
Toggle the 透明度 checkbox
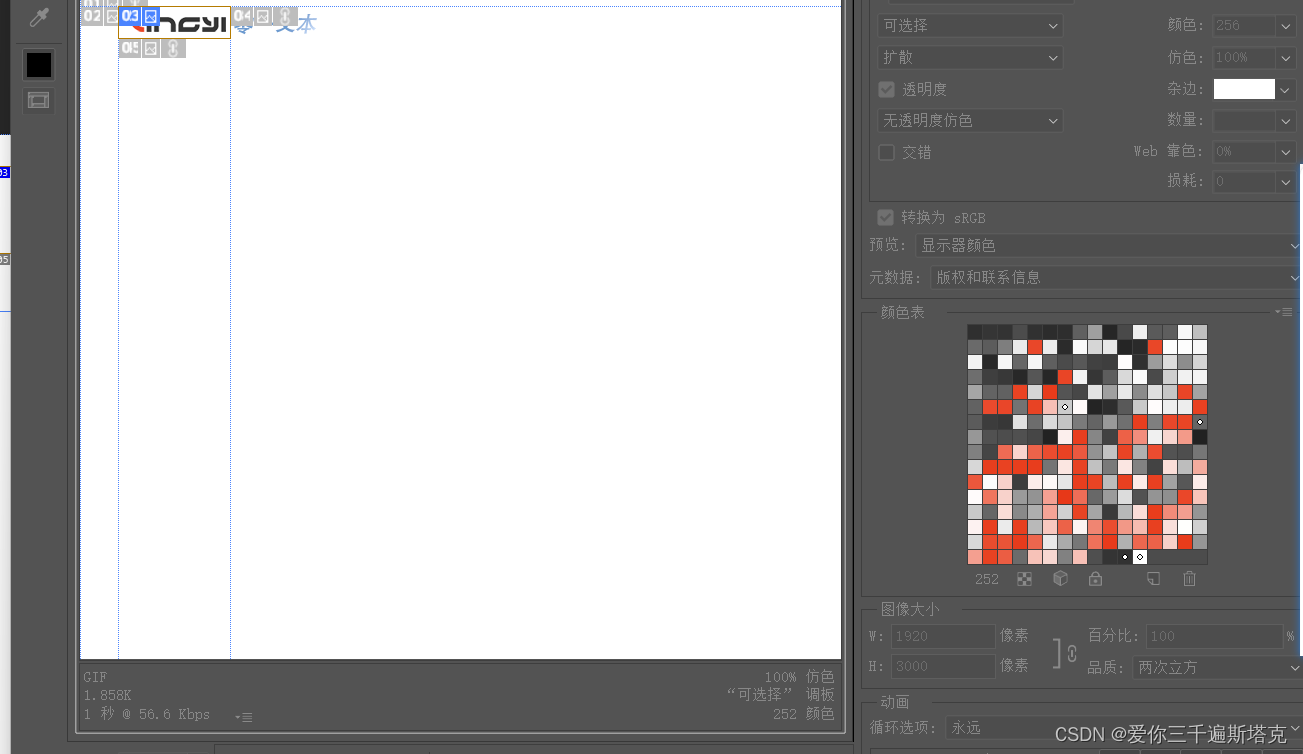pyautogui.click(x=886, y=89)
